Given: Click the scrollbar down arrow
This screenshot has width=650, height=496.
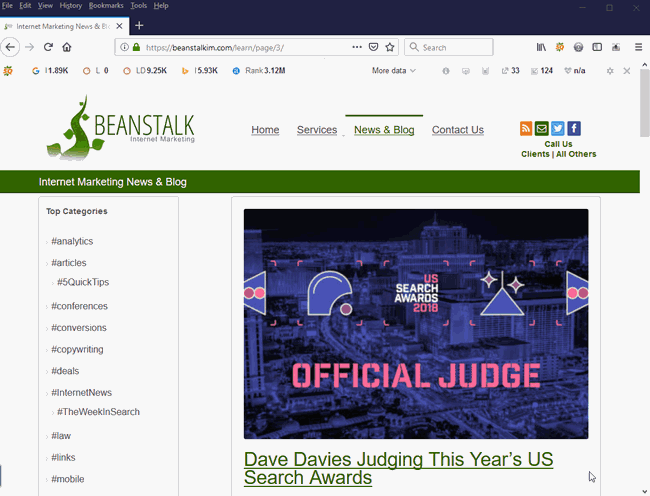Looking at the screenshot, I should pyautogui.click(x=645, y=491).
